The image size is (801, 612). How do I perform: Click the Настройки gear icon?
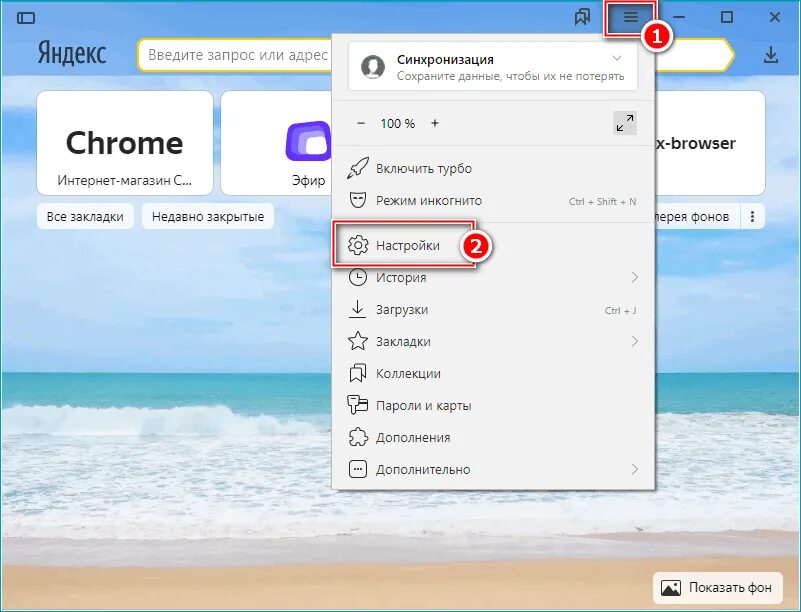[358, 245]
